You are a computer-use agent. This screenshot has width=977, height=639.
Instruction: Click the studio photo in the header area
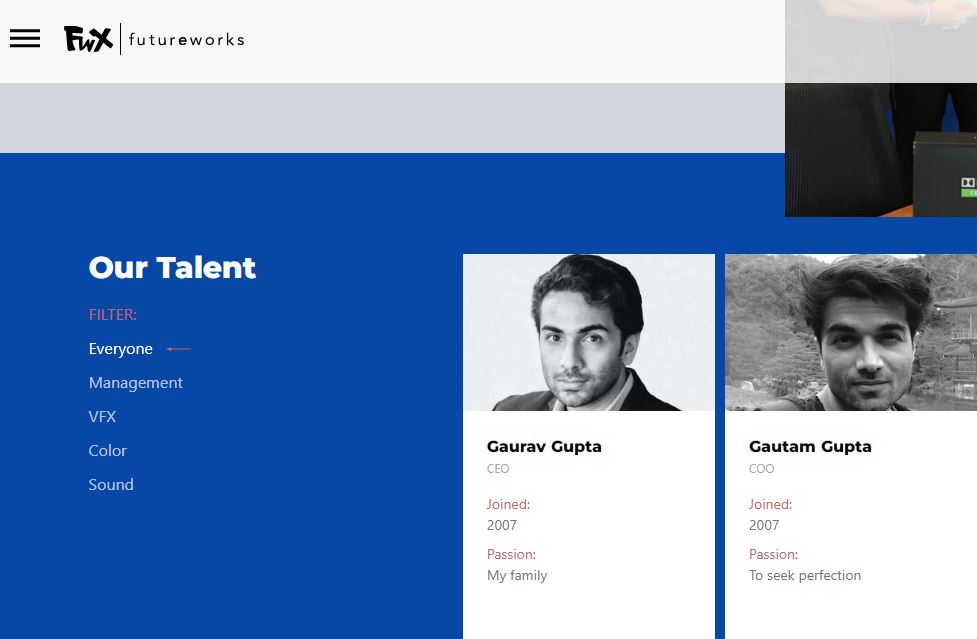coord(881,108)
